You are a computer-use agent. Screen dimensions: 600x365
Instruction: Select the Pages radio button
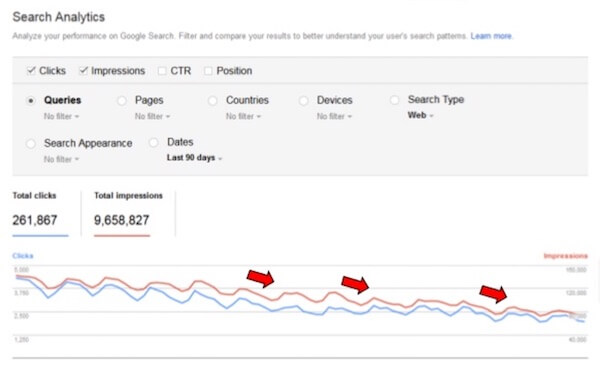click(122, 101)
